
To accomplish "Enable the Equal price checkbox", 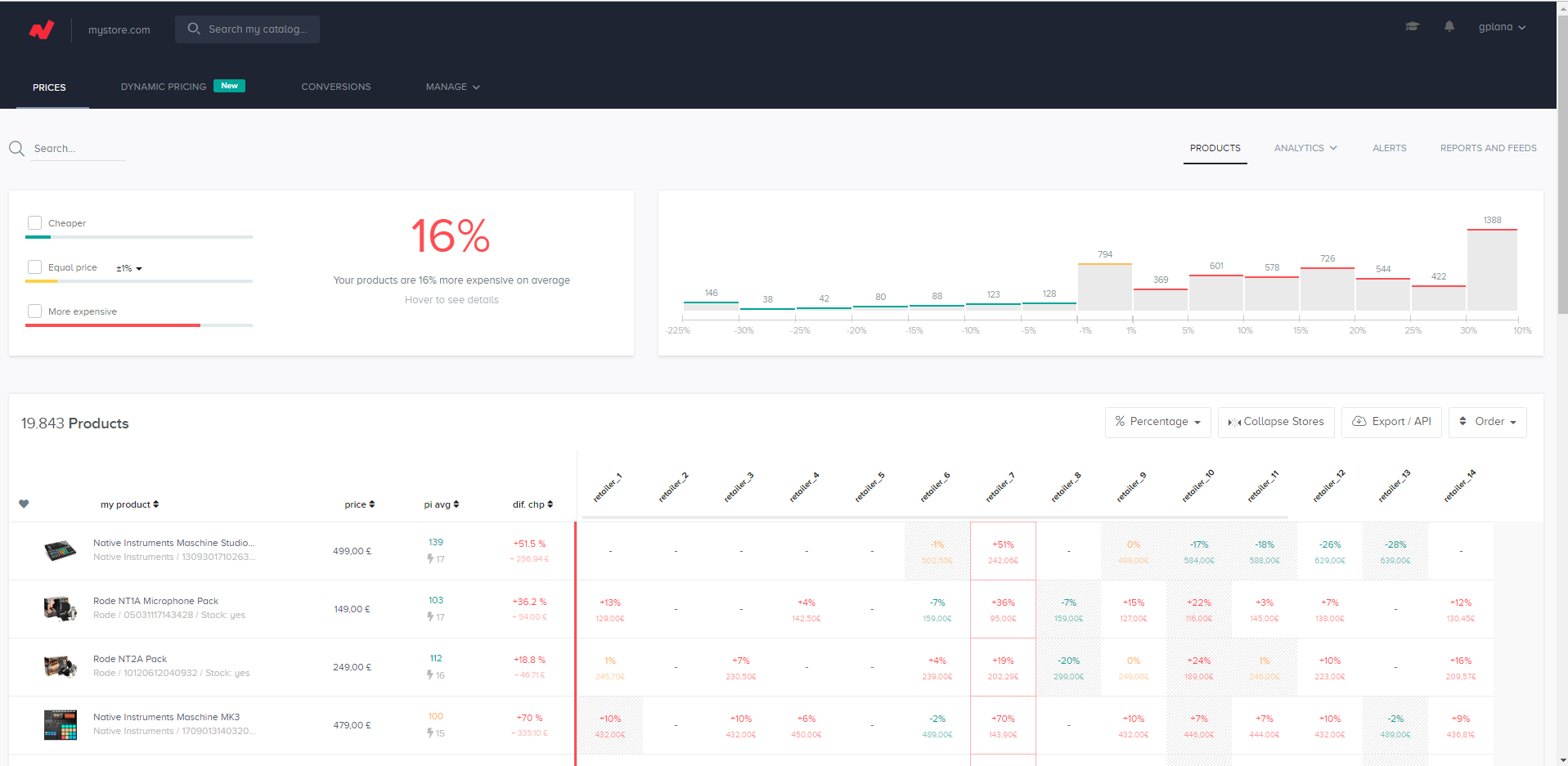I will click(x=34, y=267).
